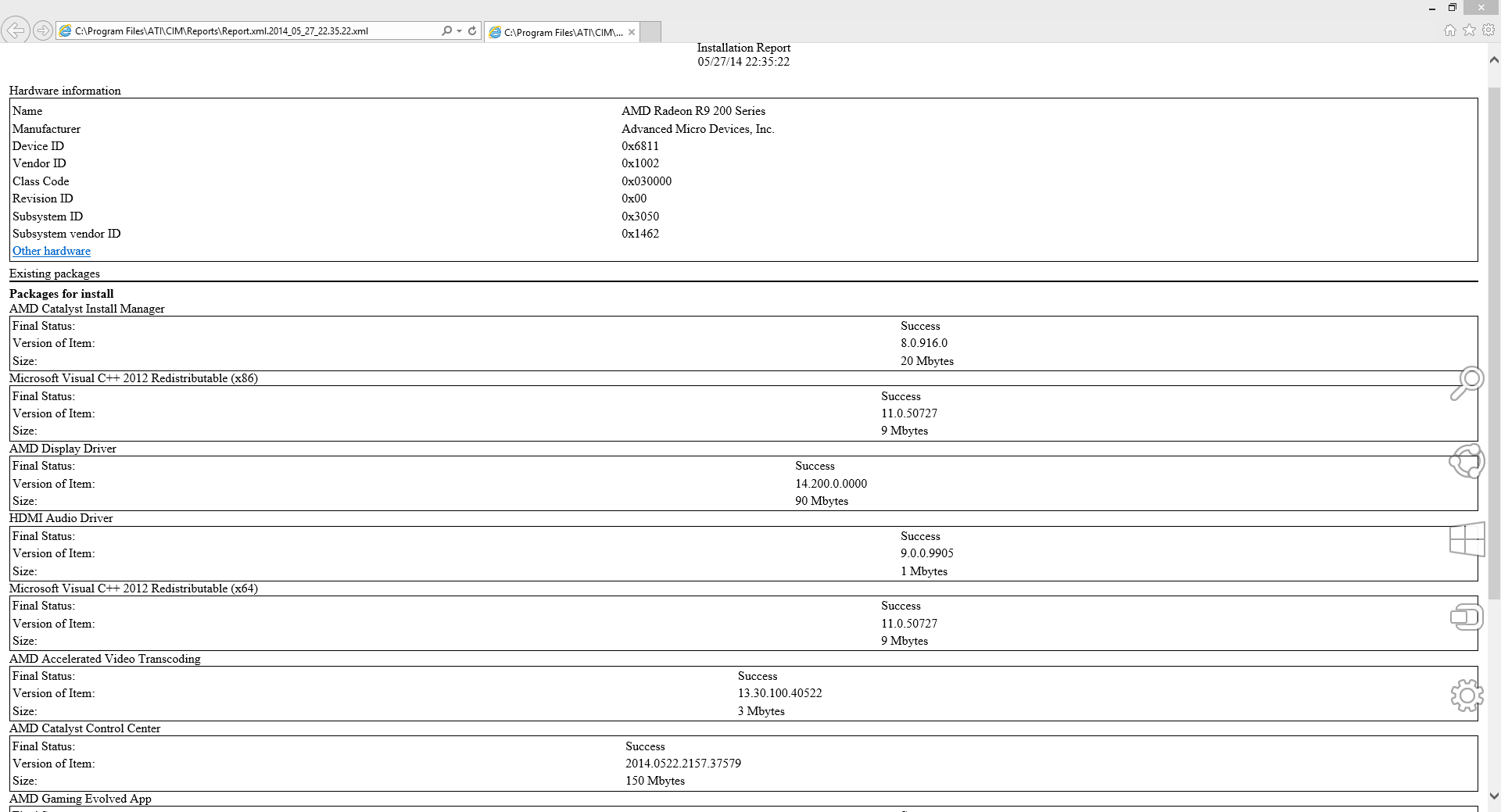
Task: Open the address bar autocomplete dropdown arrow
Action: coord(459,31)
